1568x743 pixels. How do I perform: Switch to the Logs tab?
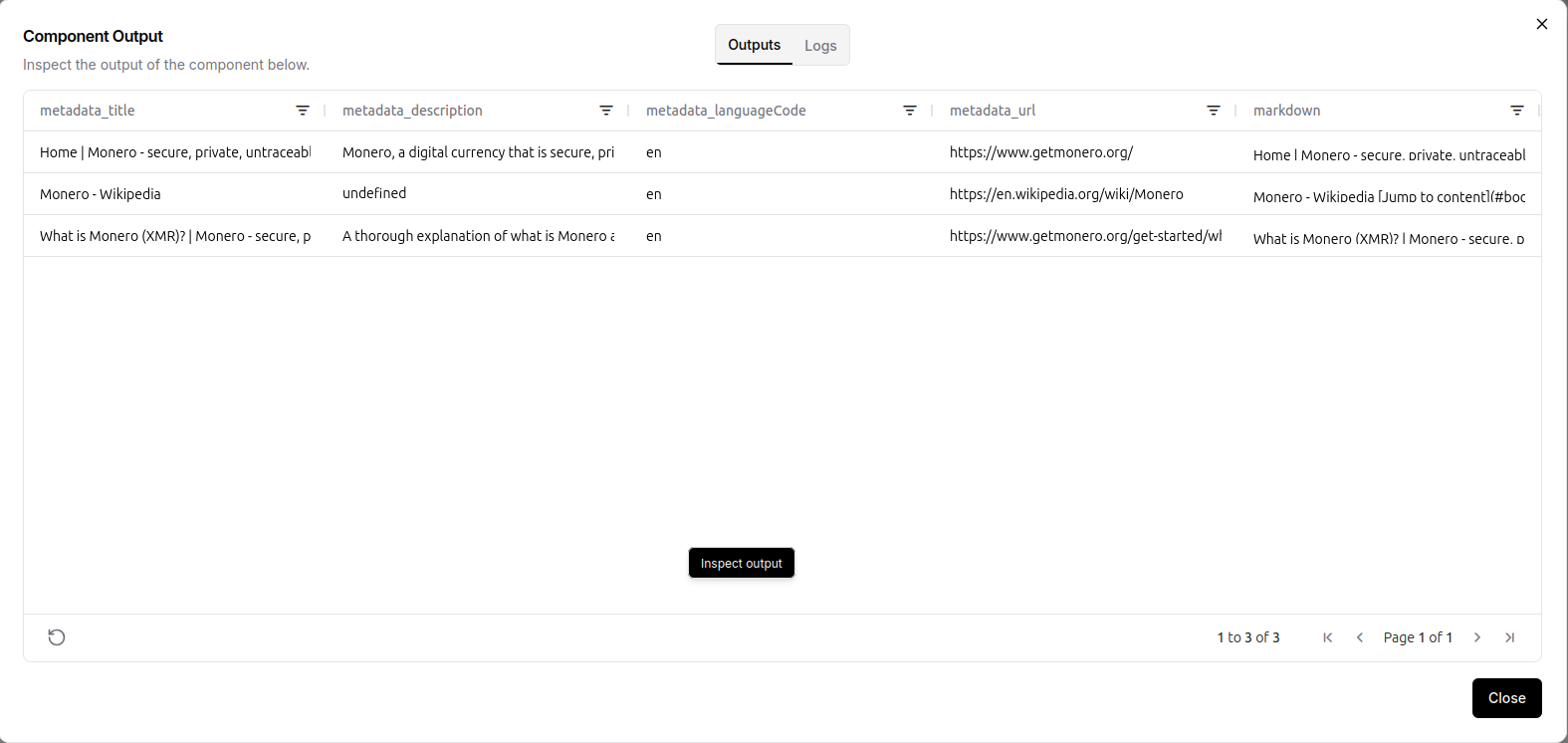820,46
